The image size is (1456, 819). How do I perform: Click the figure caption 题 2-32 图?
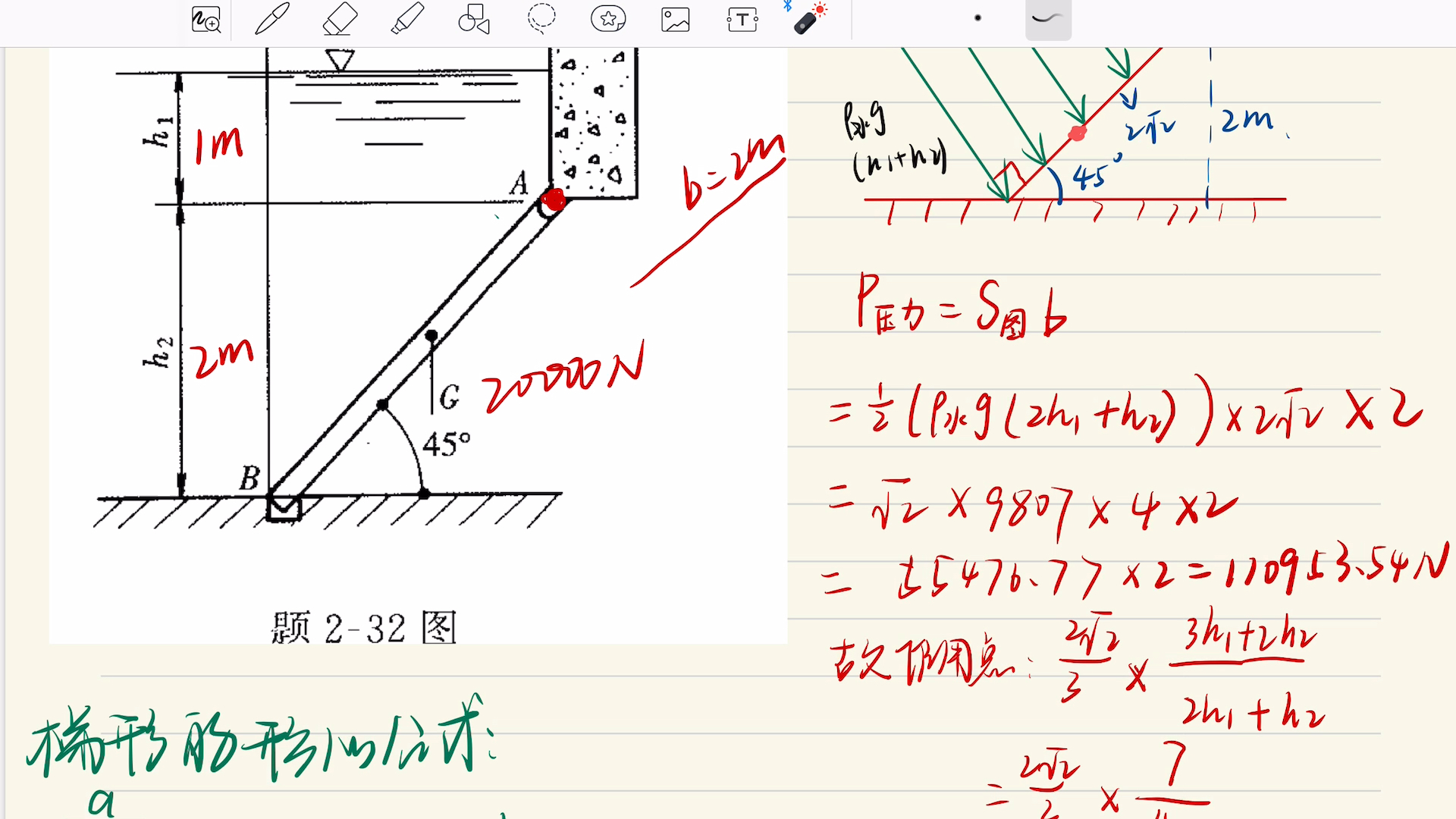tap(364, 627)
